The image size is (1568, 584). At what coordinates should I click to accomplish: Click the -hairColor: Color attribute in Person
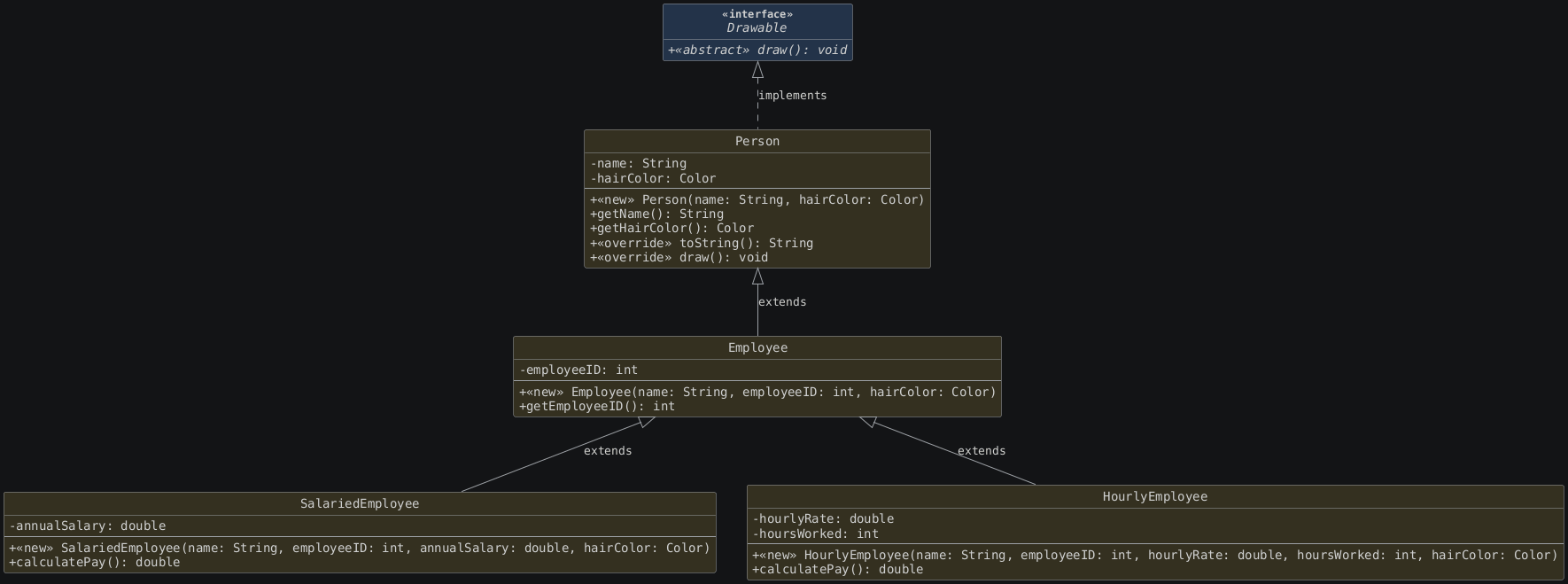coord(653,178)
